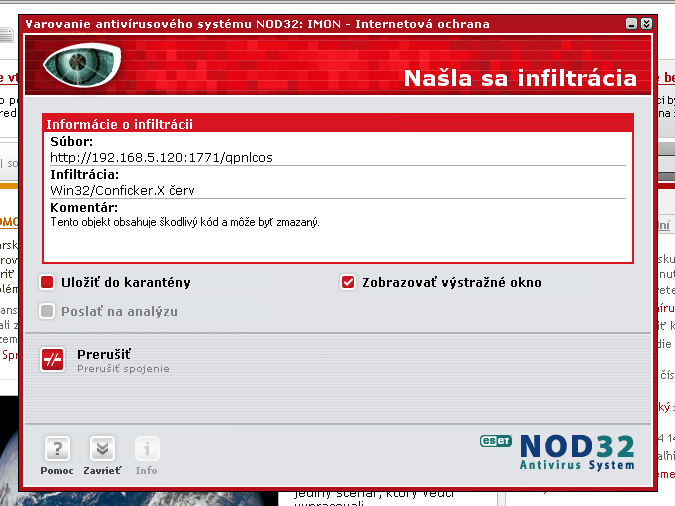Click the greyed-out Info icon
The image size is (675, 506).
point(147,448)
